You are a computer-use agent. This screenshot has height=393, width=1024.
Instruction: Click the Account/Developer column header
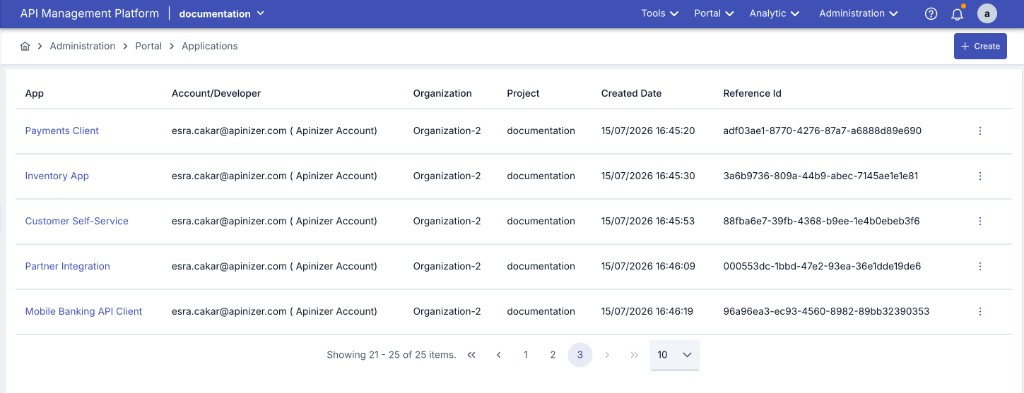click(216, 93)
